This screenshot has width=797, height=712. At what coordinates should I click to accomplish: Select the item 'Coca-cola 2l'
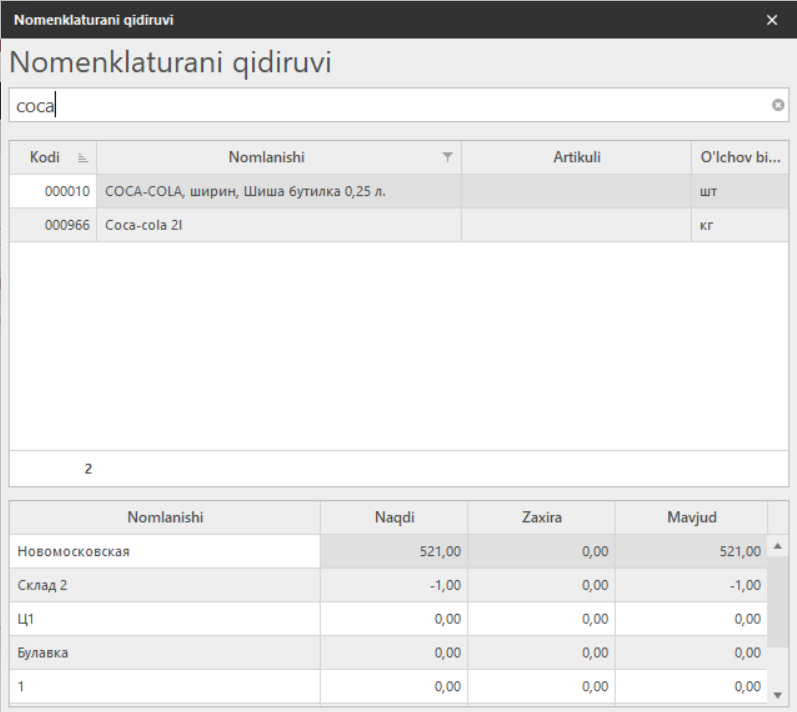(x=143, y=225)
